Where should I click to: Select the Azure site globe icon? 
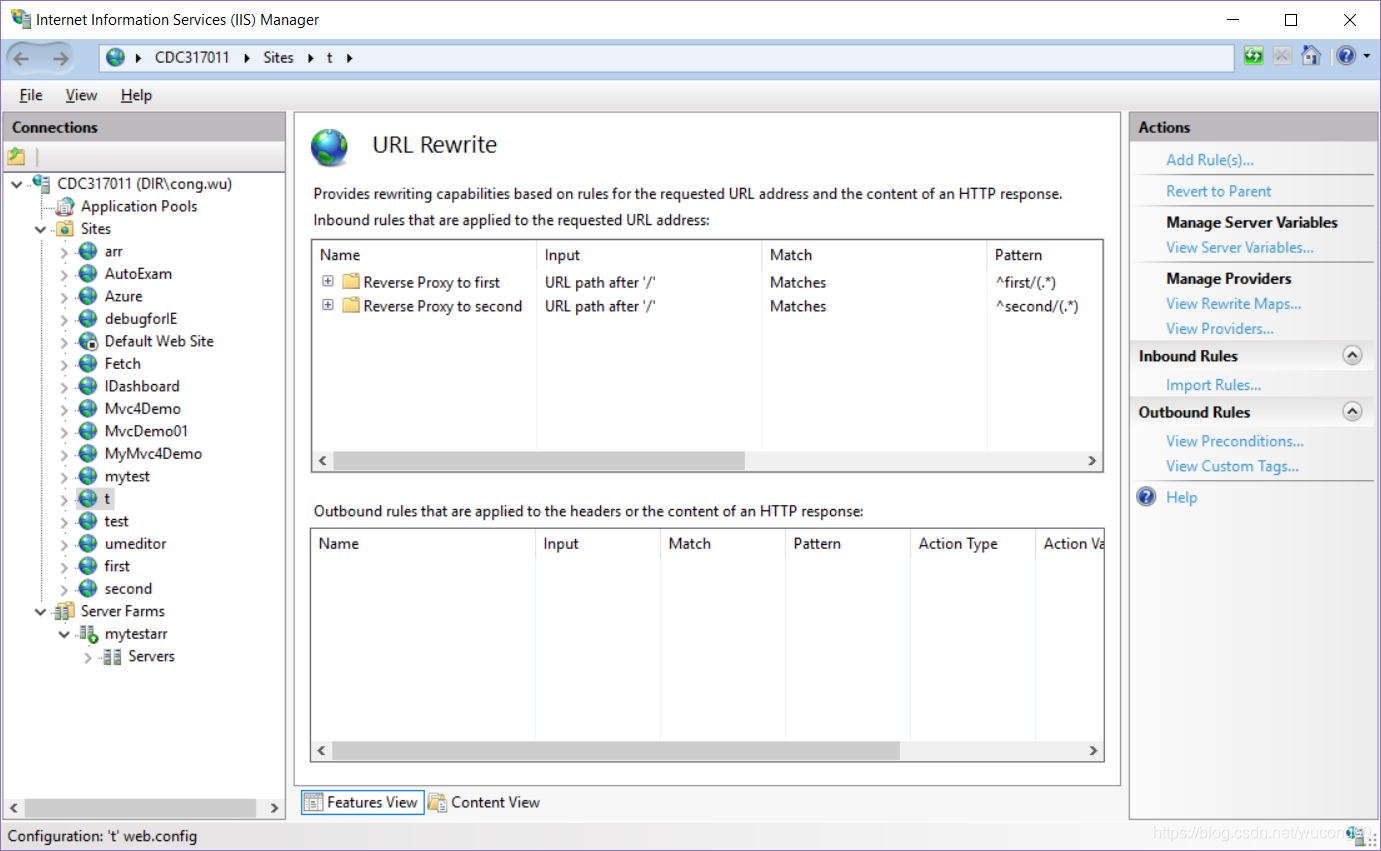[x=88, y=296]
